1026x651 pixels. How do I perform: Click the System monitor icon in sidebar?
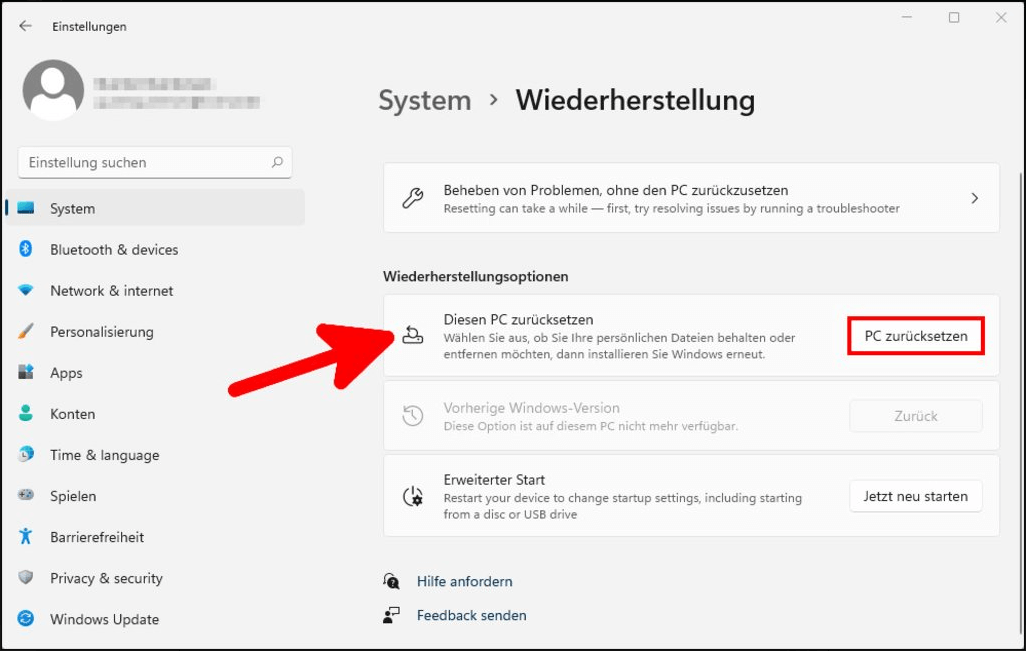26,208
